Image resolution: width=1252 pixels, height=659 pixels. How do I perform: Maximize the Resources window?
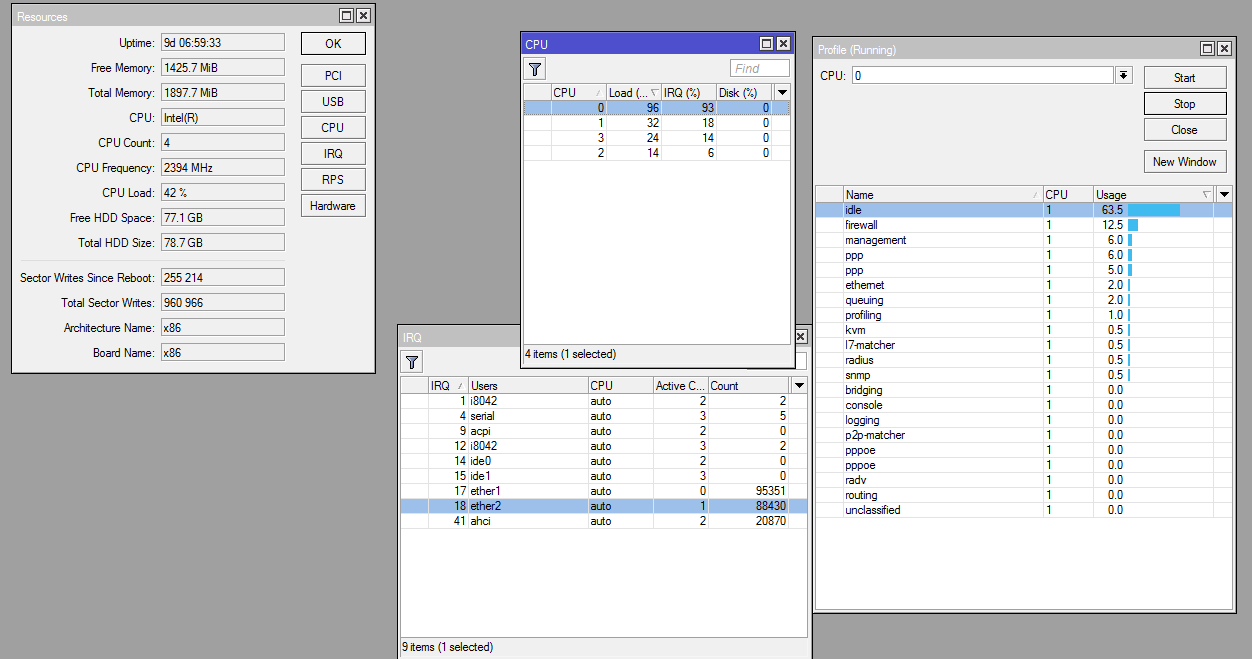click(346, 16)
